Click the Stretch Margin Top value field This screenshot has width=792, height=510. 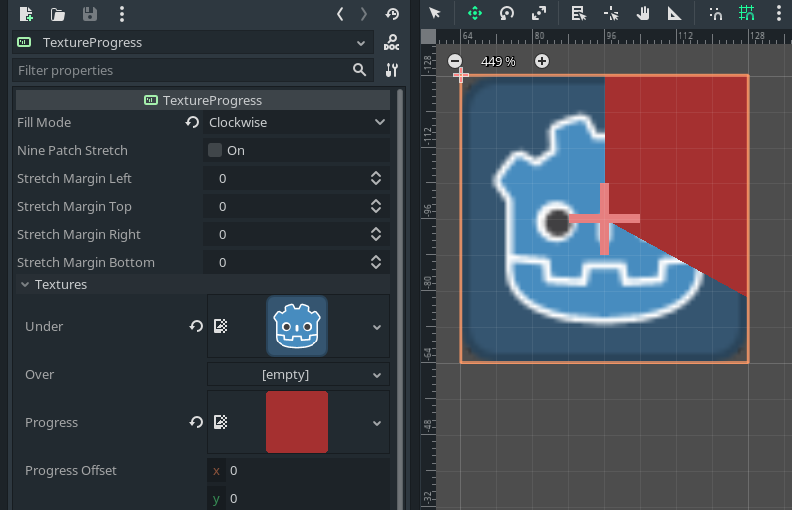(296, 207)
